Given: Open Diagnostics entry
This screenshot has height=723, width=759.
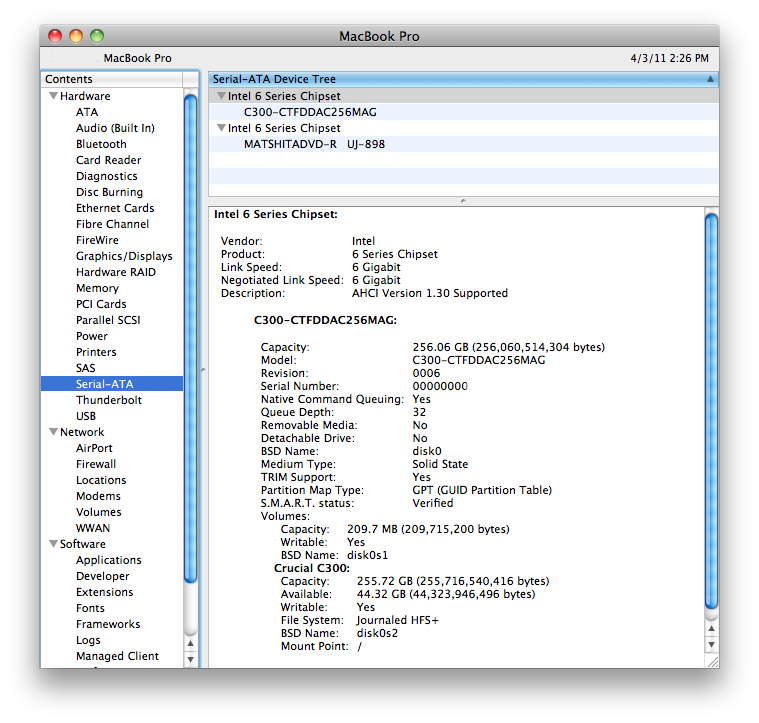Looking at the screenshot, I should click(106, 176).
